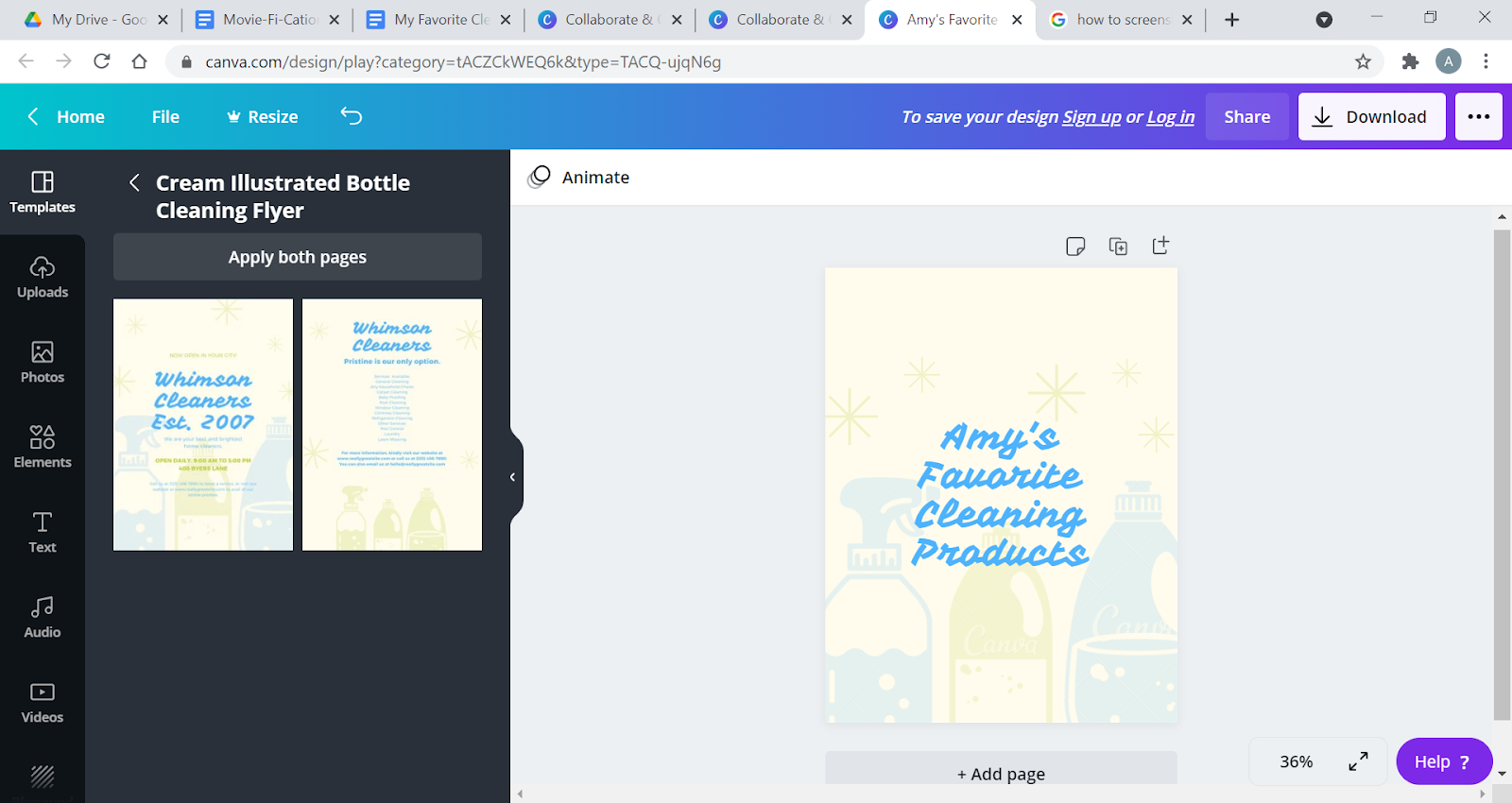Image resolution: width=1512 pixels, height=803 pixels.
Task: Add a new page via plus icon
Action: point(1161,246)
